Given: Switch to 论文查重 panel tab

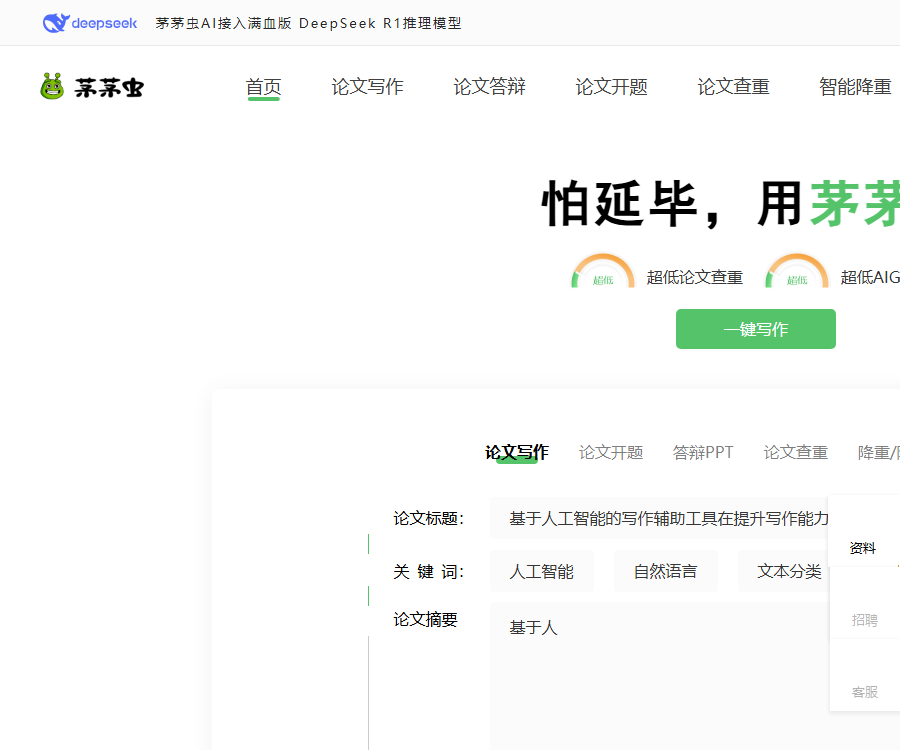Looking at the screenshot, I should click(796, 452).
